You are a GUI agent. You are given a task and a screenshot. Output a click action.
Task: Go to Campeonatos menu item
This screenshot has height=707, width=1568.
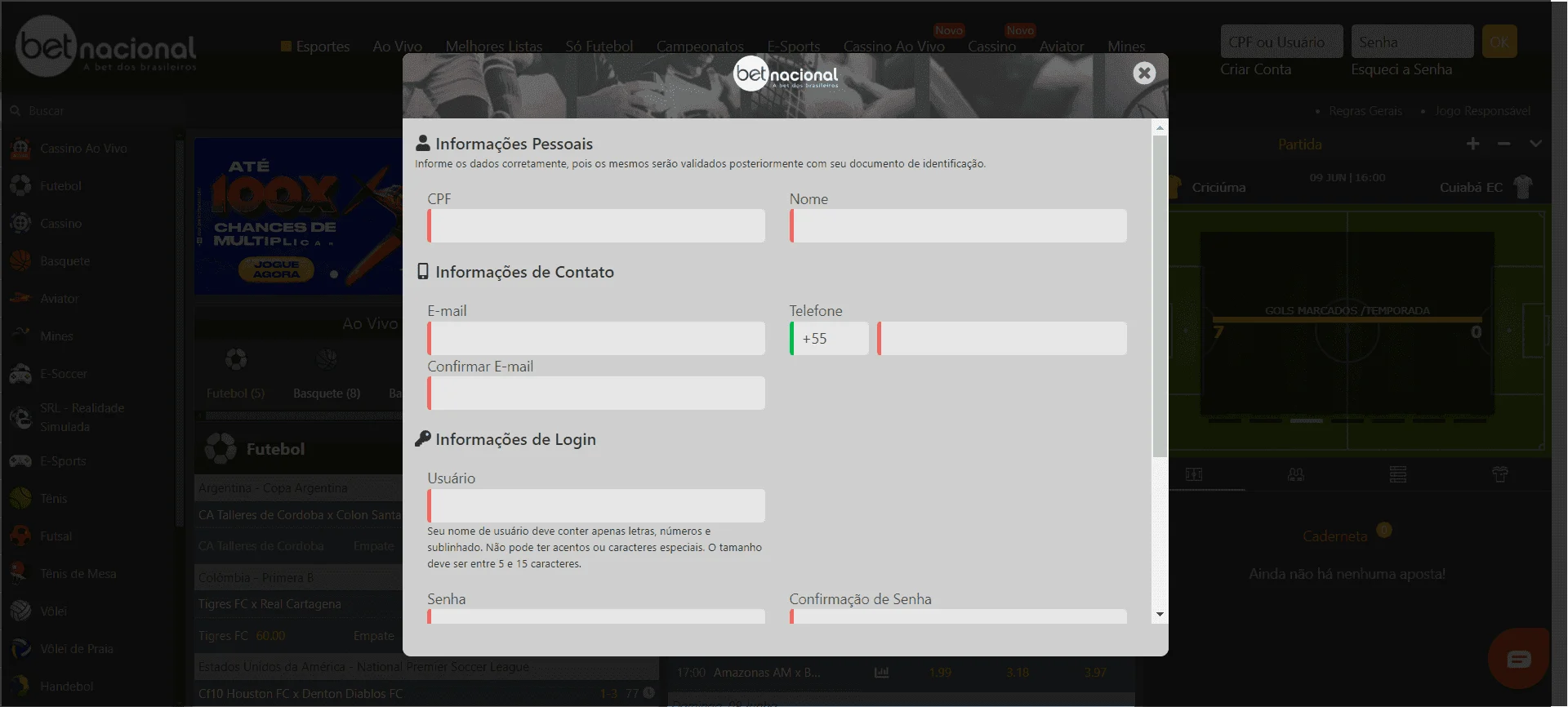[700, 47]
